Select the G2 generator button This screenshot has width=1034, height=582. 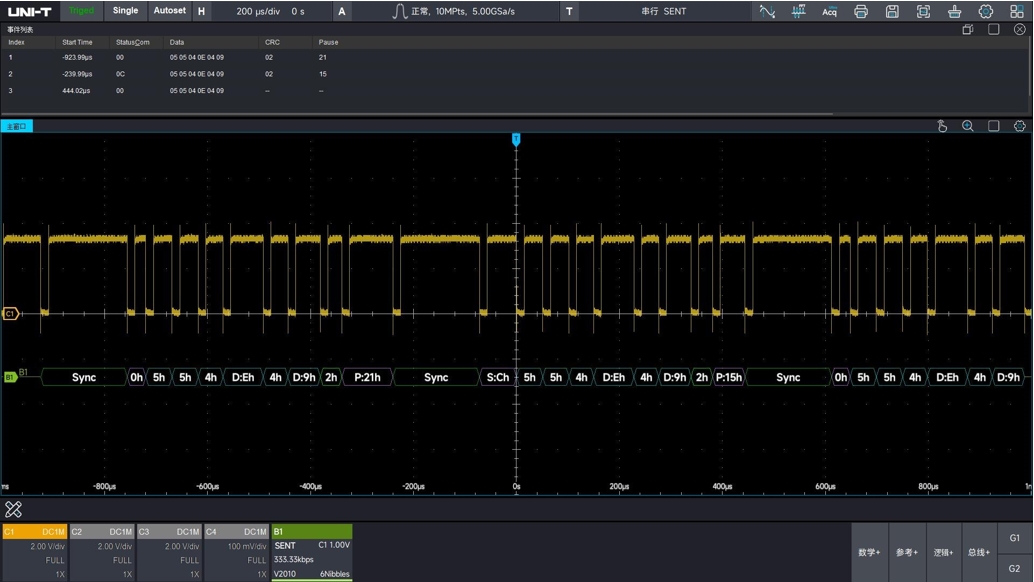pos(1015,568)
